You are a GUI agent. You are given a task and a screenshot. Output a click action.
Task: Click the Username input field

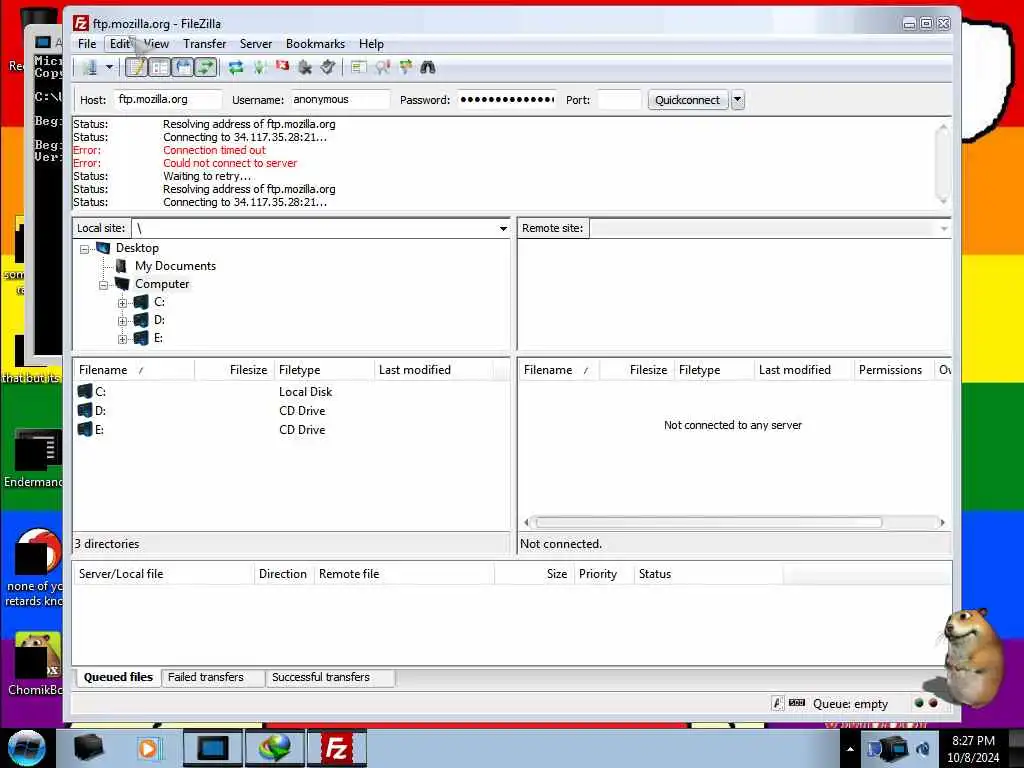coord(340,99)
